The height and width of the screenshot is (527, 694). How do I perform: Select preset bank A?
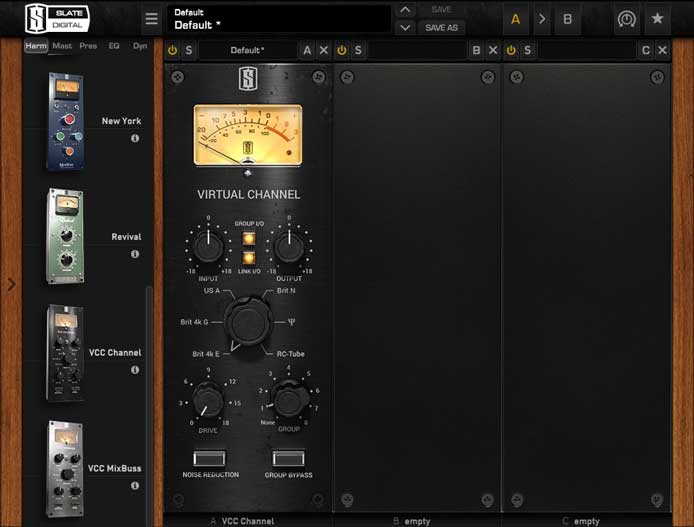point(515,19)
